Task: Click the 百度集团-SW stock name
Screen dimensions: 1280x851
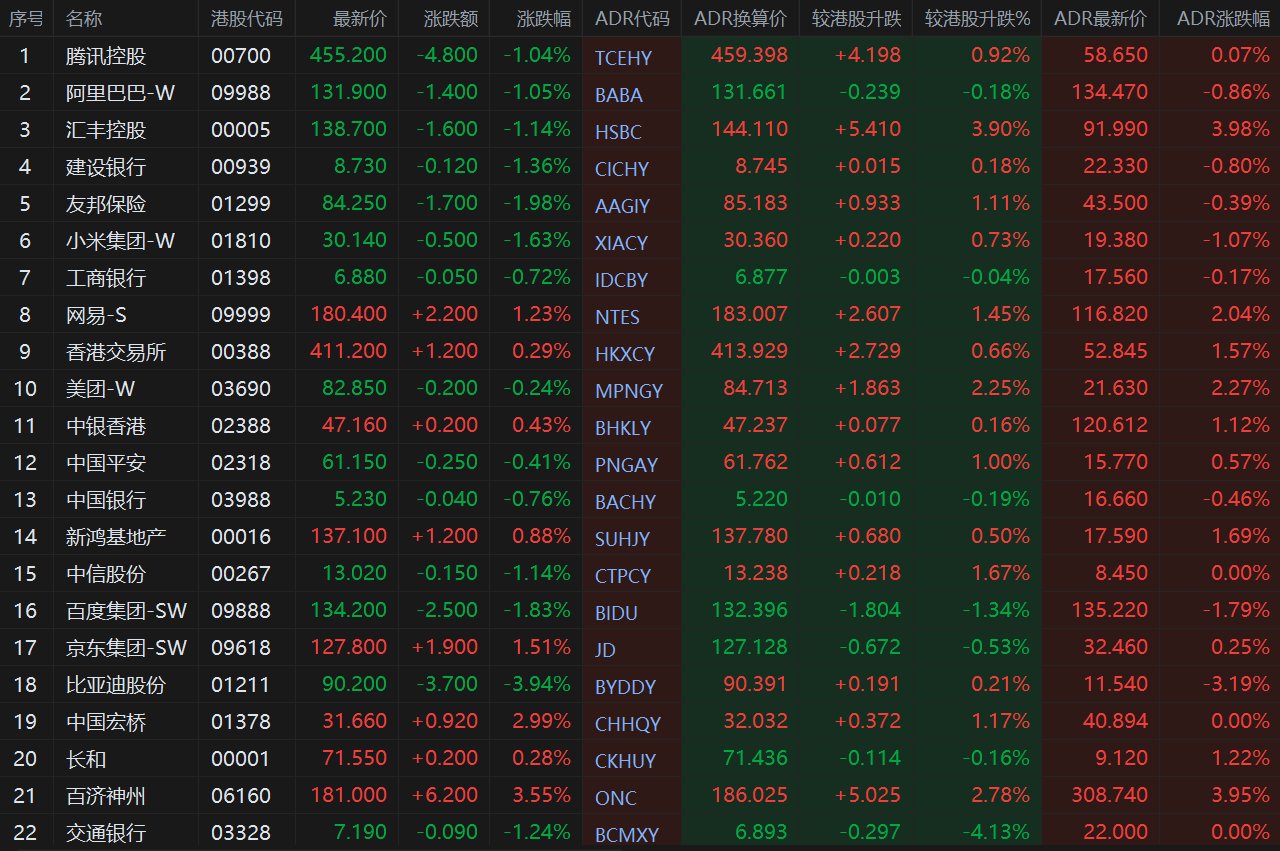Action: click(x=127, y=611)
